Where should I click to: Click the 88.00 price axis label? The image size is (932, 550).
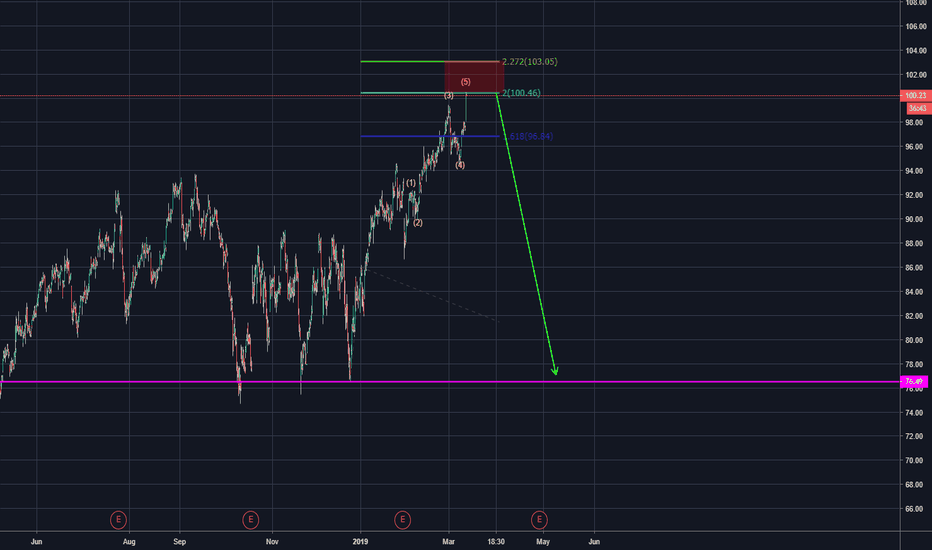916,244
